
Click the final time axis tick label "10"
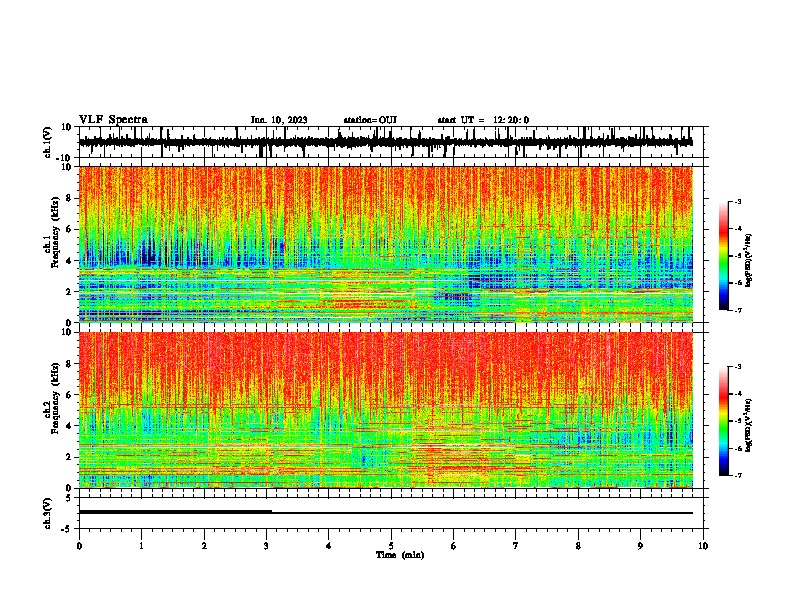tap(703, 546)
